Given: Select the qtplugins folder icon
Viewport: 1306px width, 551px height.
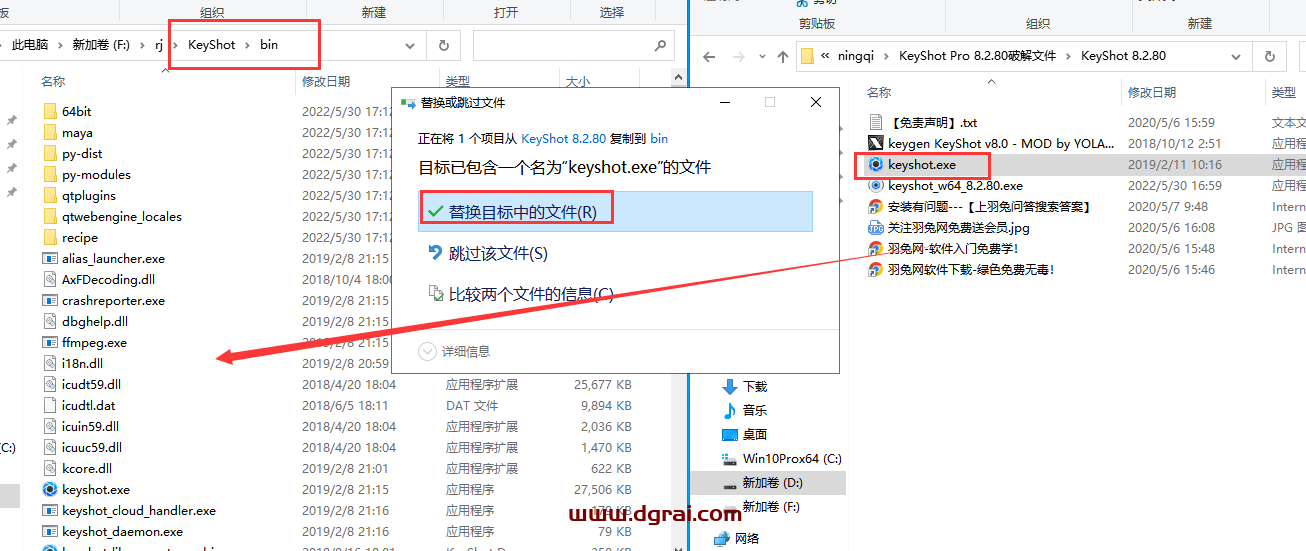Looking at the screenshot, I should [50, 195].
